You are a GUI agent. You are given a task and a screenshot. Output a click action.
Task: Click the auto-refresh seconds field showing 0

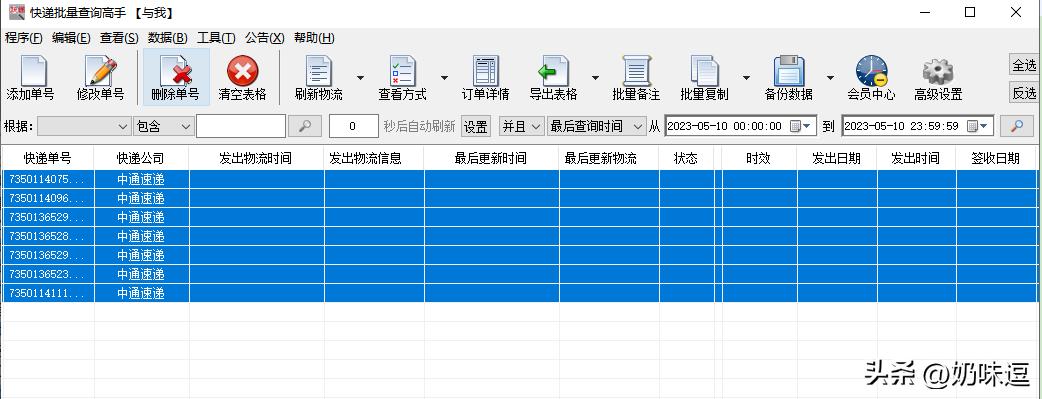point(354,126)
